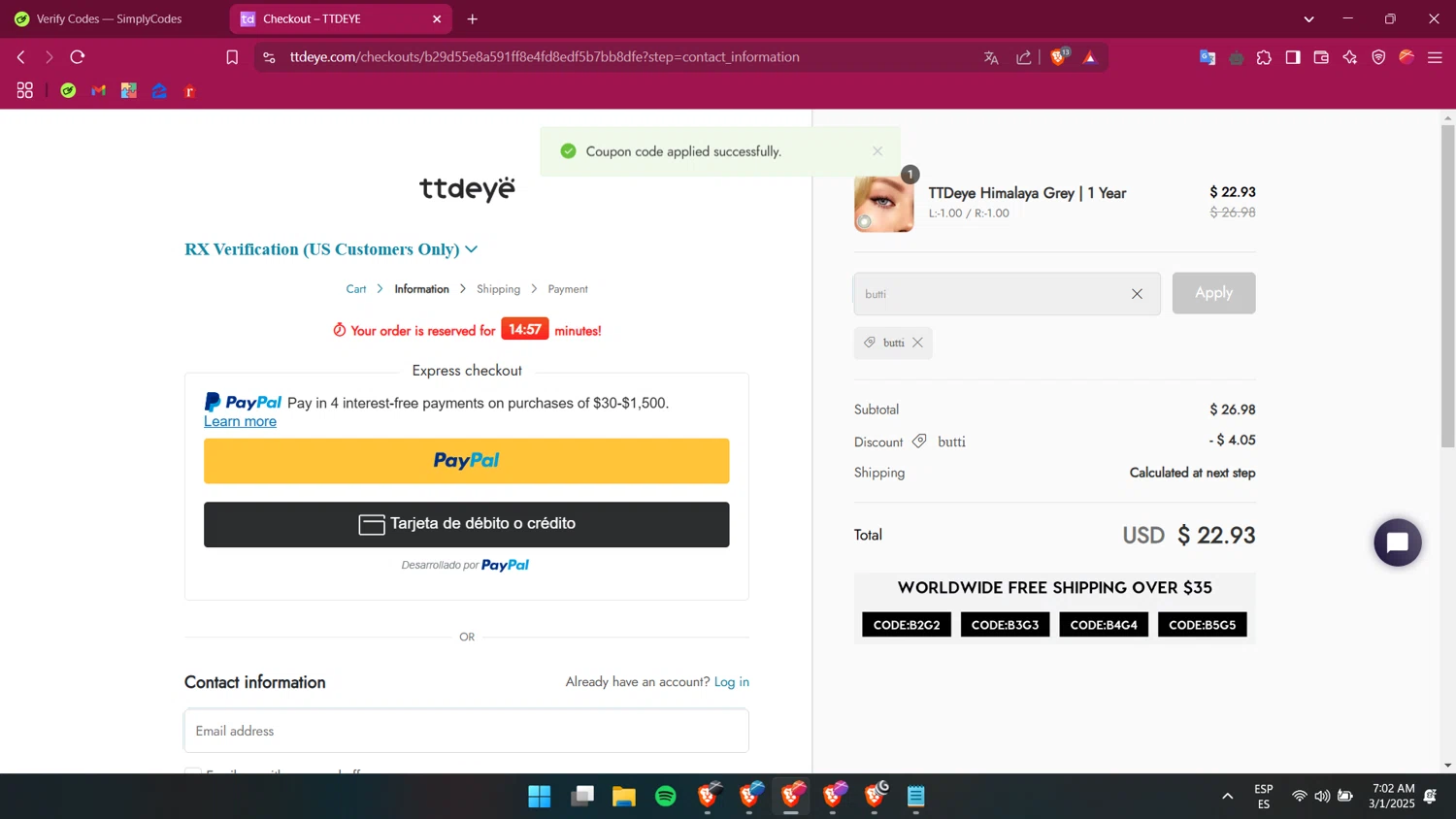Open a new browser tab
1456x819 pixels.
pyautogui.click(x=473, y=19)
